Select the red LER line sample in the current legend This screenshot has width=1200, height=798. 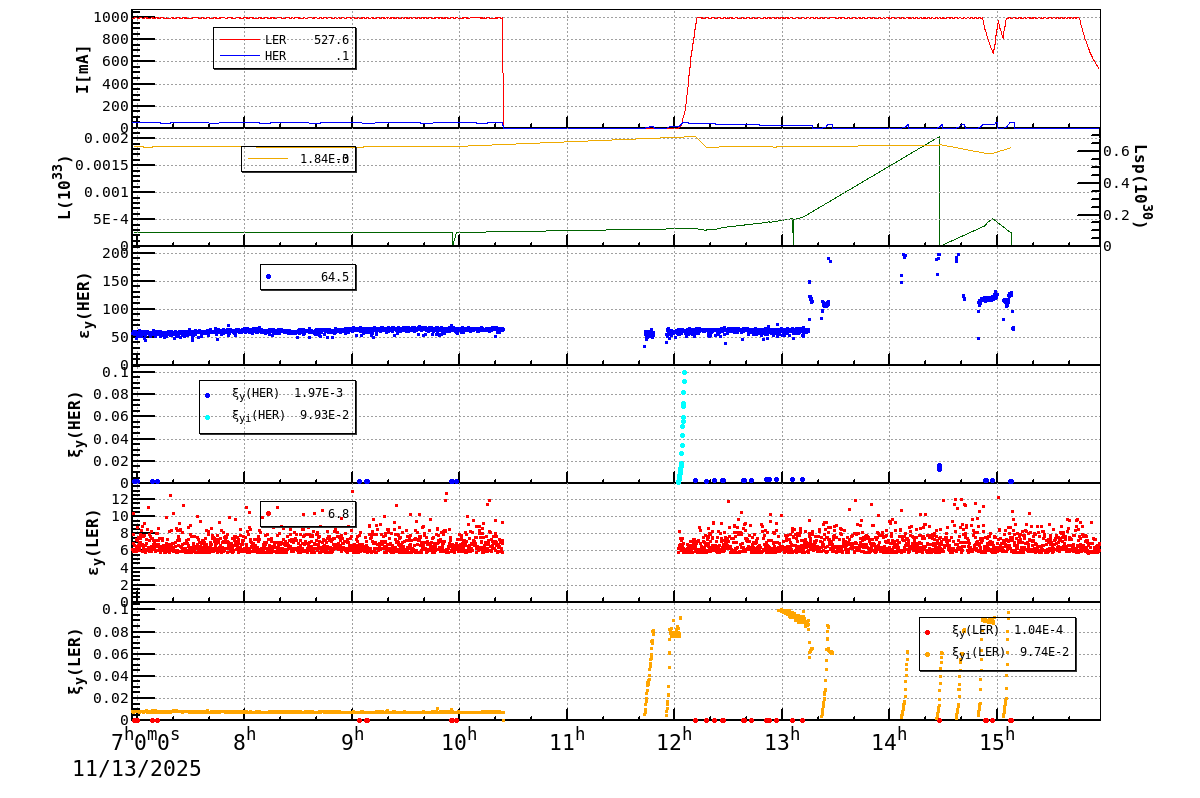(240, 39)
